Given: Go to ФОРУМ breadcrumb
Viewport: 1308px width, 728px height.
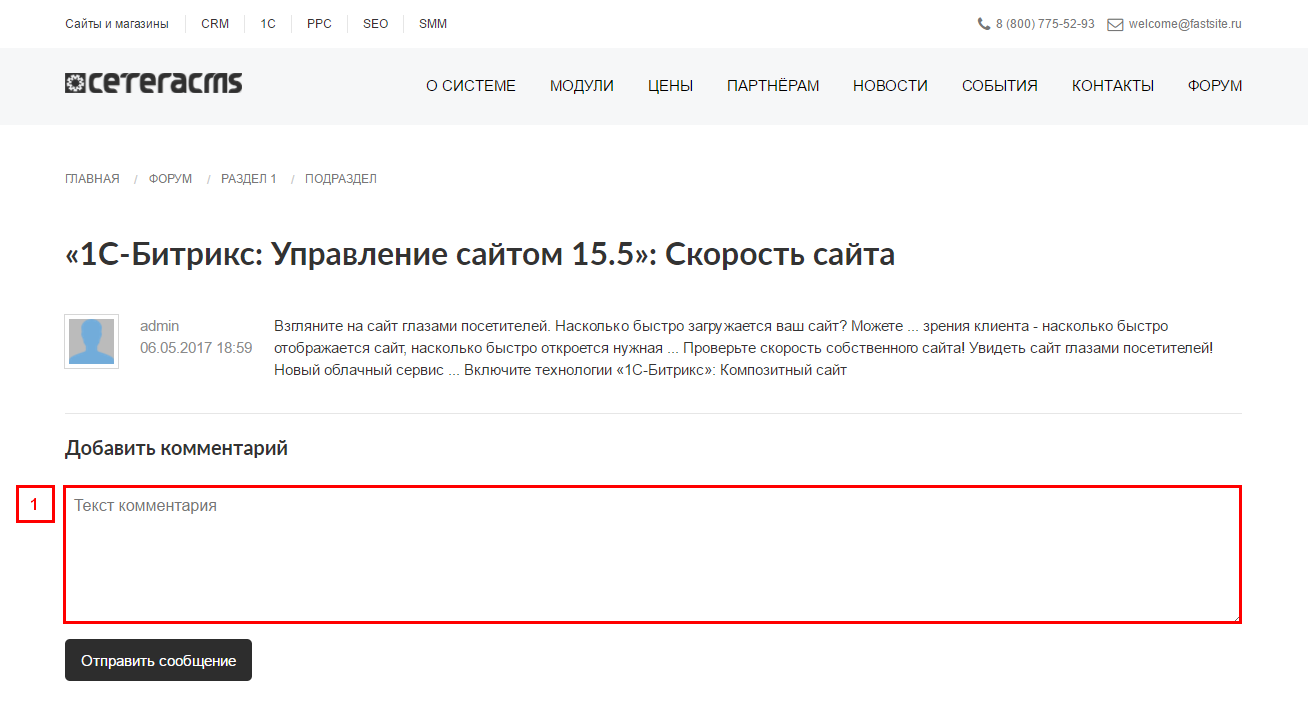Looking at the screenshot, I should (171, 179).
